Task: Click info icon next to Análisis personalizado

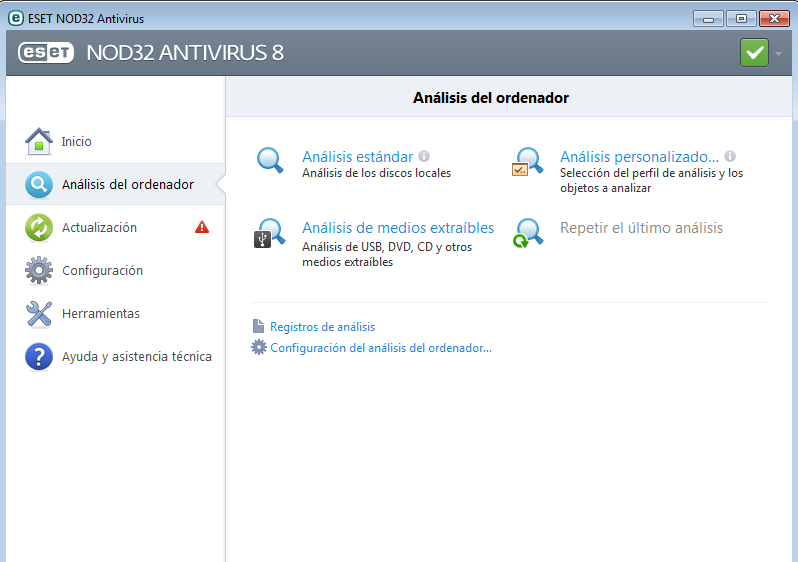Action: (x=730, y=157)
